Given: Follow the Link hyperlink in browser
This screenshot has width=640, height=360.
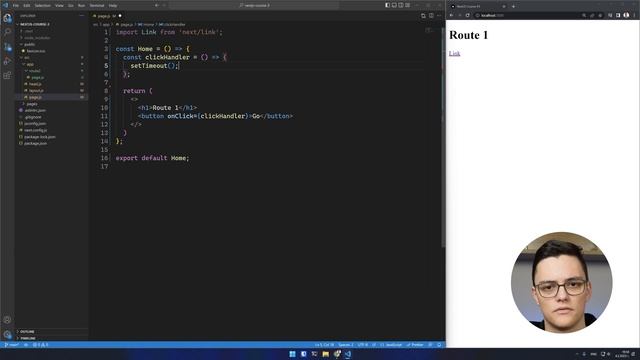Looking at the screenshot, I should 454,53.
